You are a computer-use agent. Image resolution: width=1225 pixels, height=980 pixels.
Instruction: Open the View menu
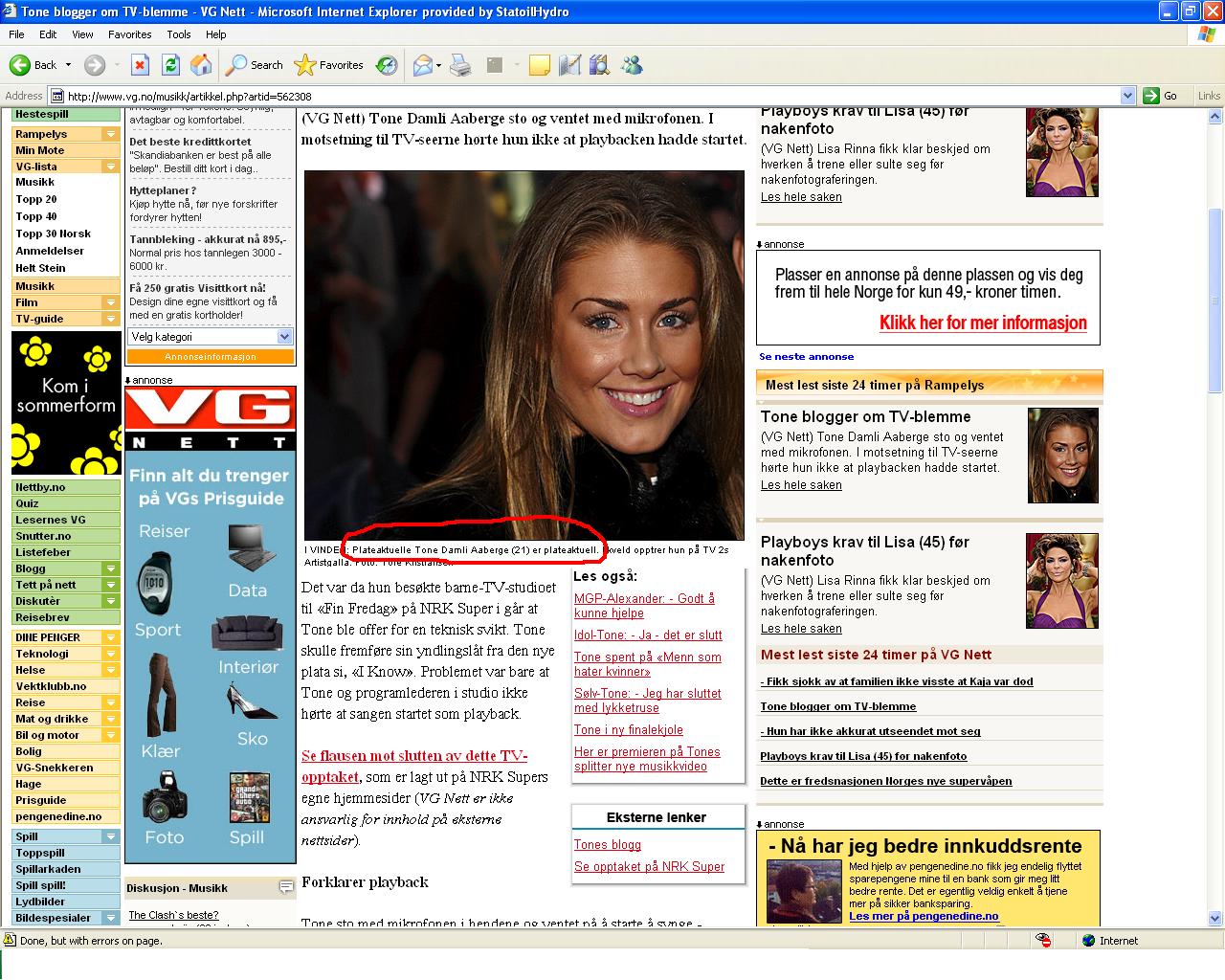click(x=83, y=34)
